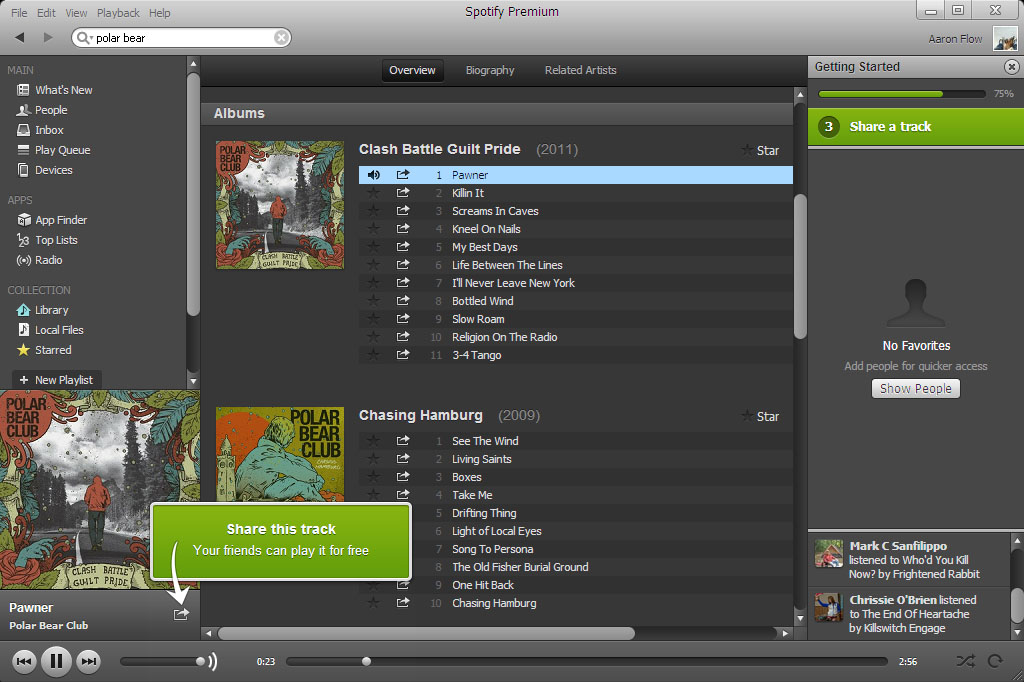Open the Radio app in sidebar
1024x682 pixels.
tap(48, 260)
